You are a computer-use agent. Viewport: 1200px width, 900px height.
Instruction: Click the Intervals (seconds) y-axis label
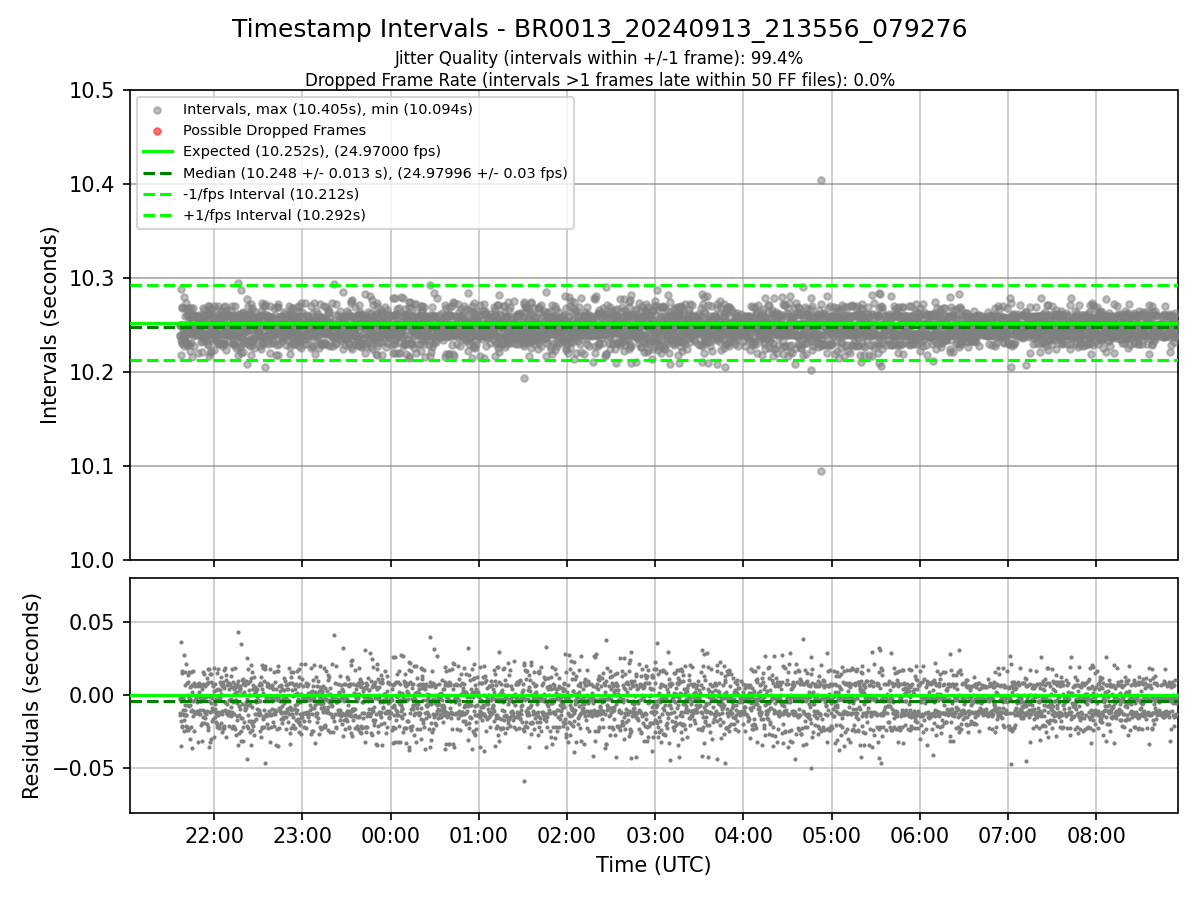(x=50, y=325)
